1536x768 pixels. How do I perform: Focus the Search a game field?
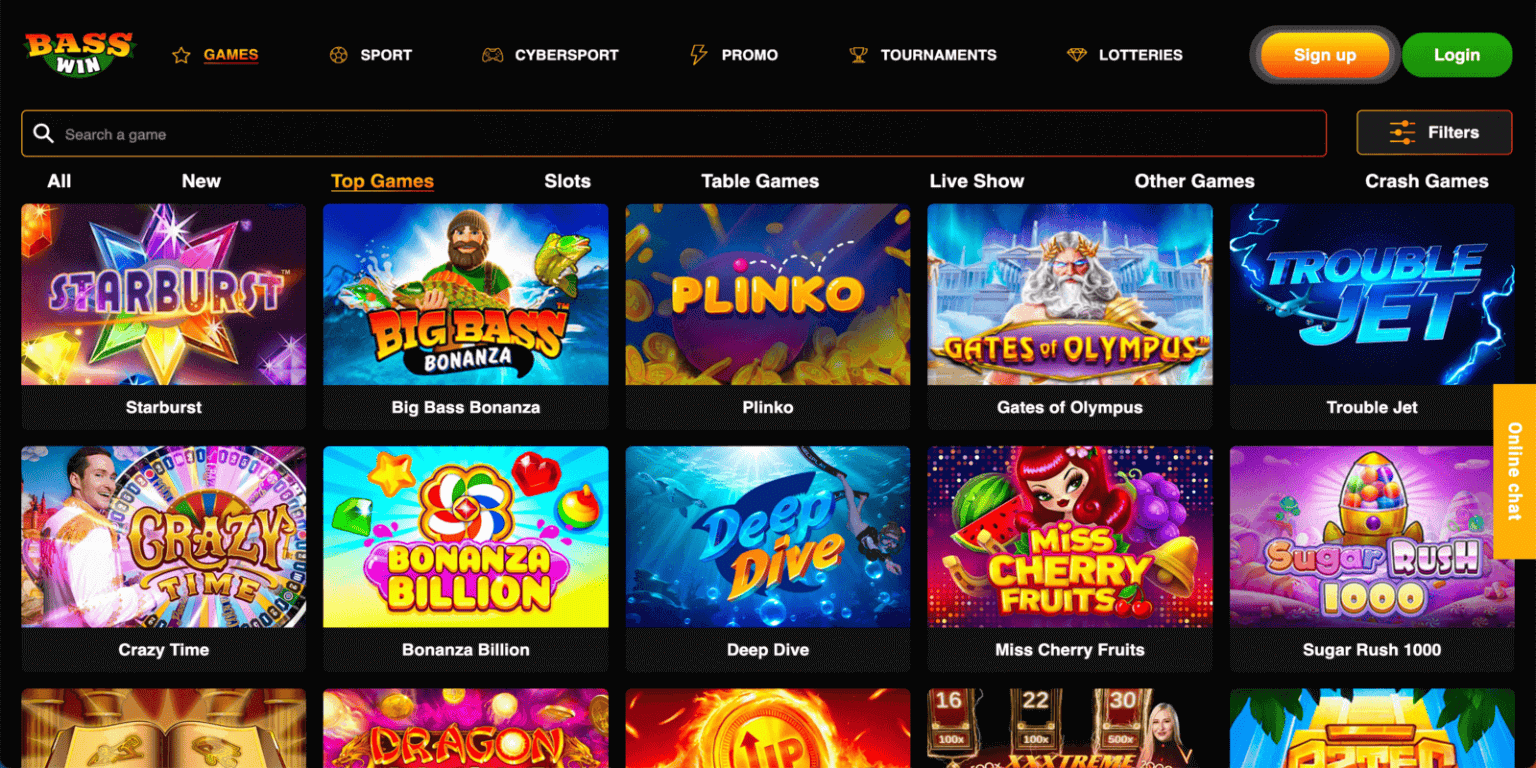[x=674, y=133]
